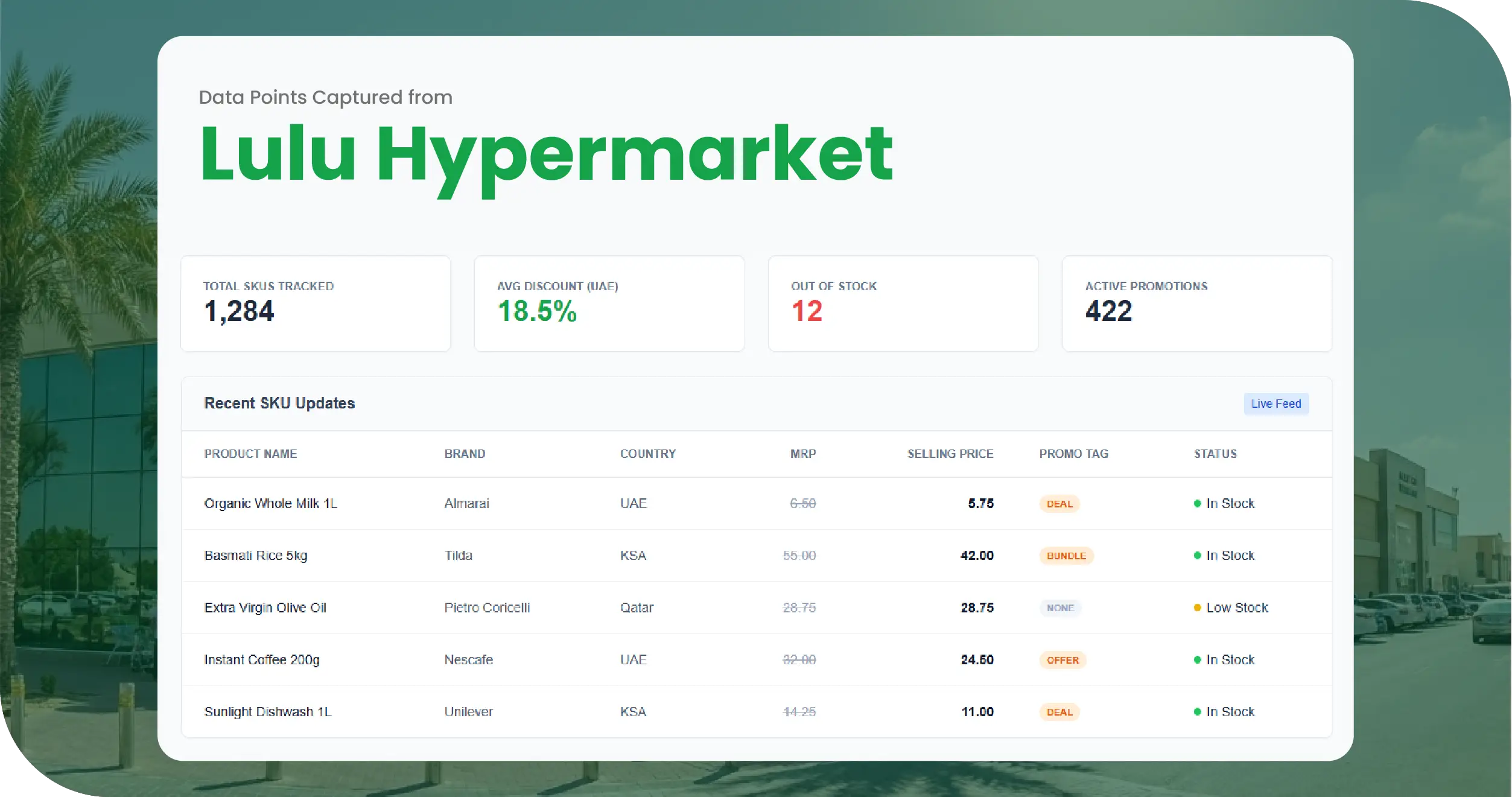This screenshot has width=1512, height=797.
Task: Click the yellow Low Stock status dot
Action: pyautogui.click(x=1197, y=608)
